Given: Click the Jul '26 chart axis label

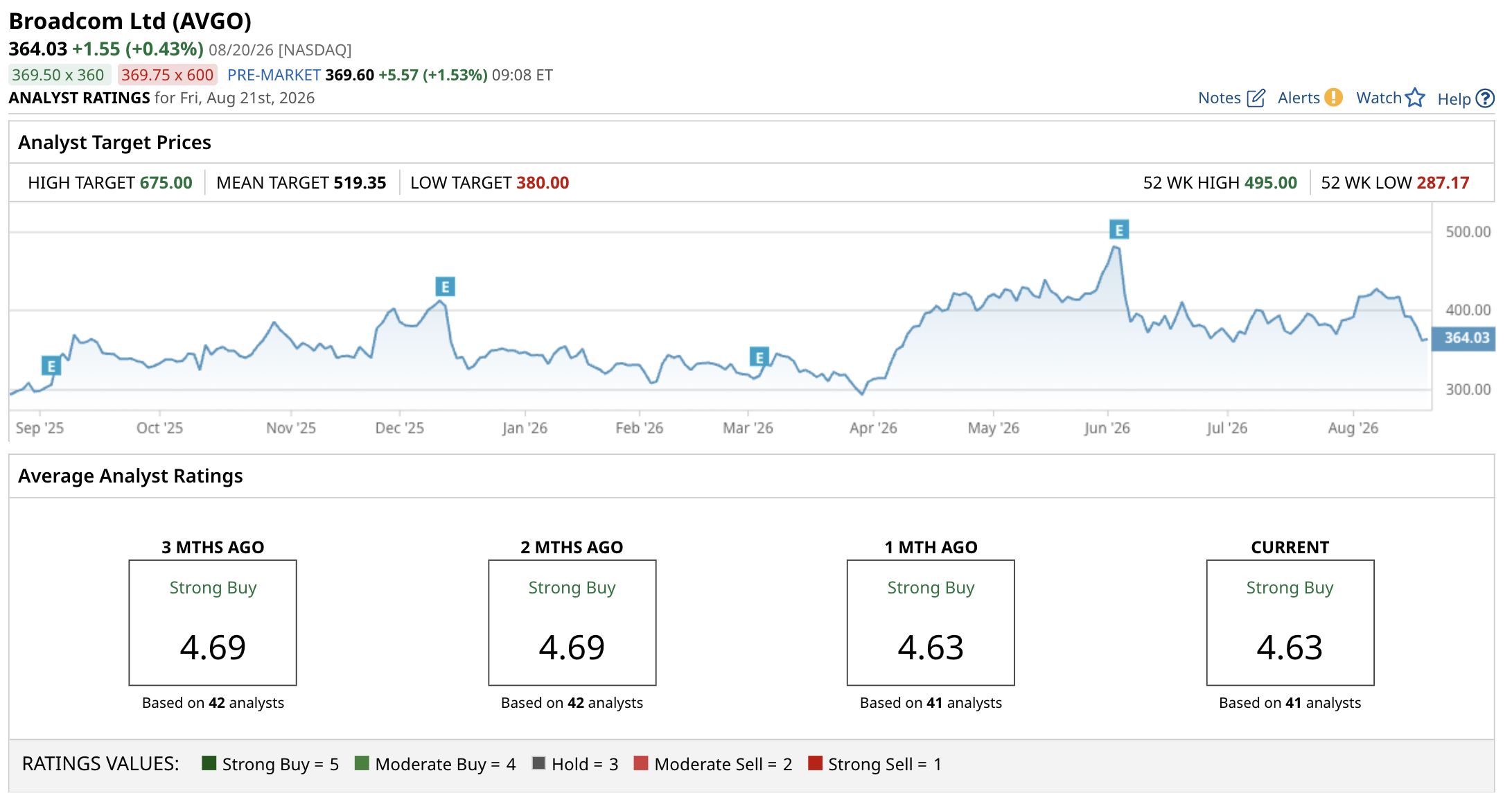Looking at the screenshot, I should [1227, 428].
